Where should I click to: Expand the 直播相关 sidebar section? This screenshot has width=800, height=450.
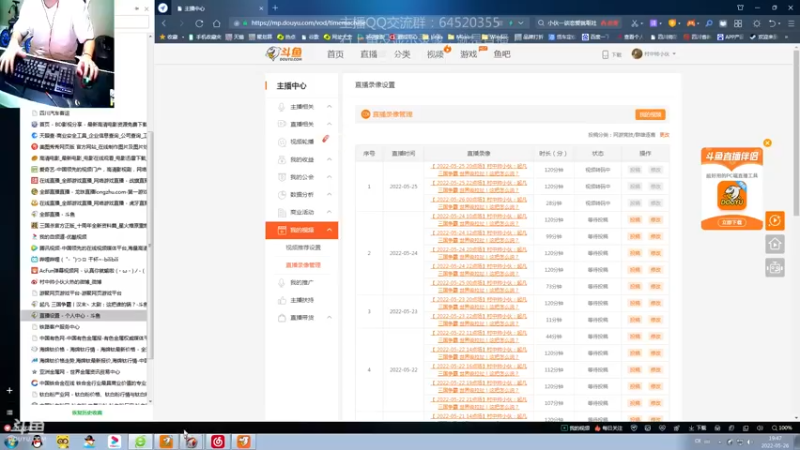[x=302, y=124]
